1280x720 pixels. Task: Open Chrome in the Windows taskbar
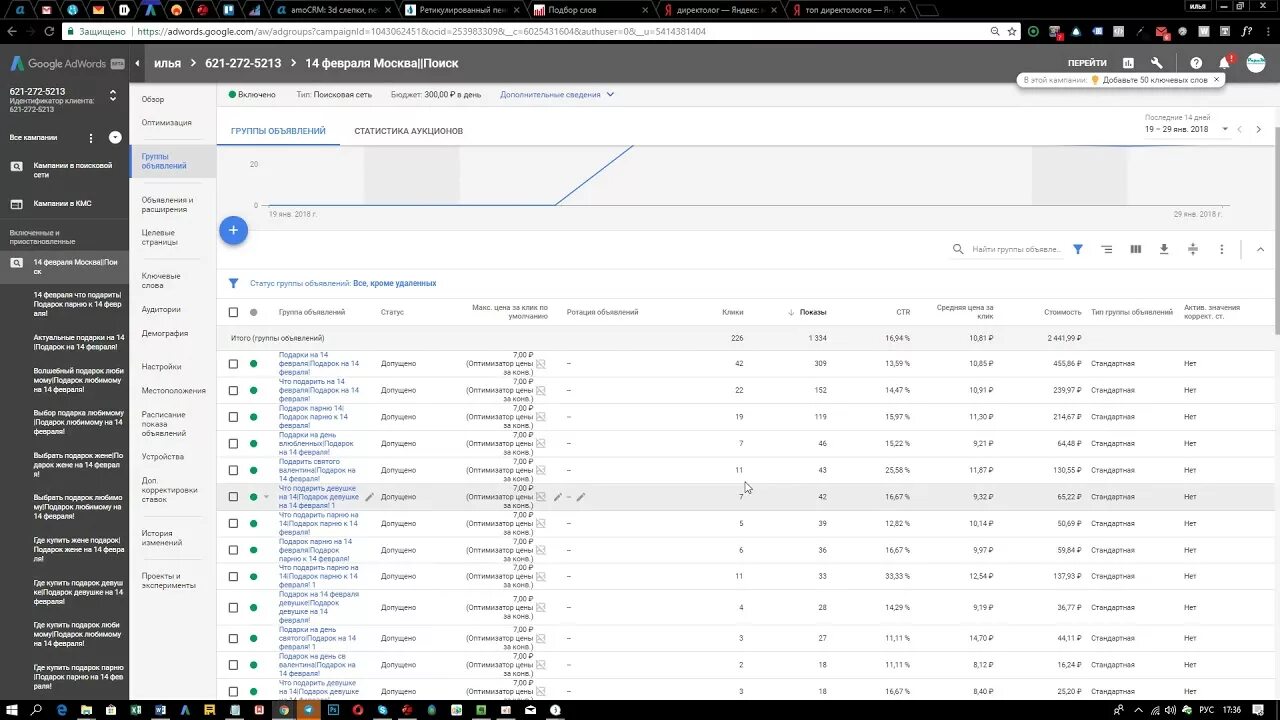click(x=284, y=710)
